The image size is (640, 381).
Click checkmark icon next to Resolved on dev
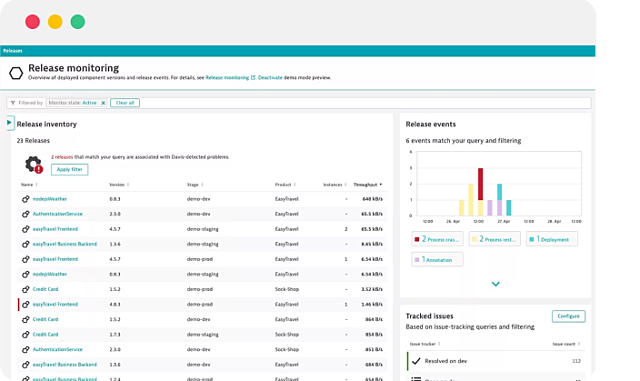(416, 361)
